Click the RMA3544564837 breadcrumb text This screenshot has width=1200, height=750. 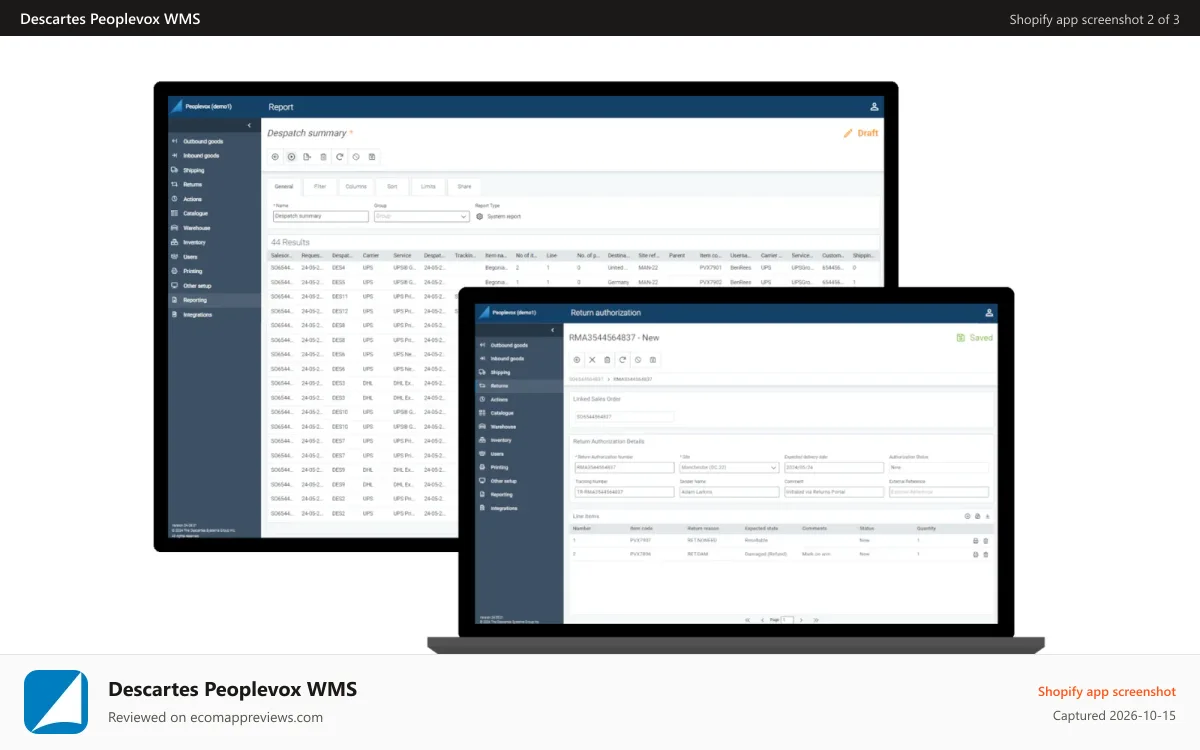pos(633,380)
